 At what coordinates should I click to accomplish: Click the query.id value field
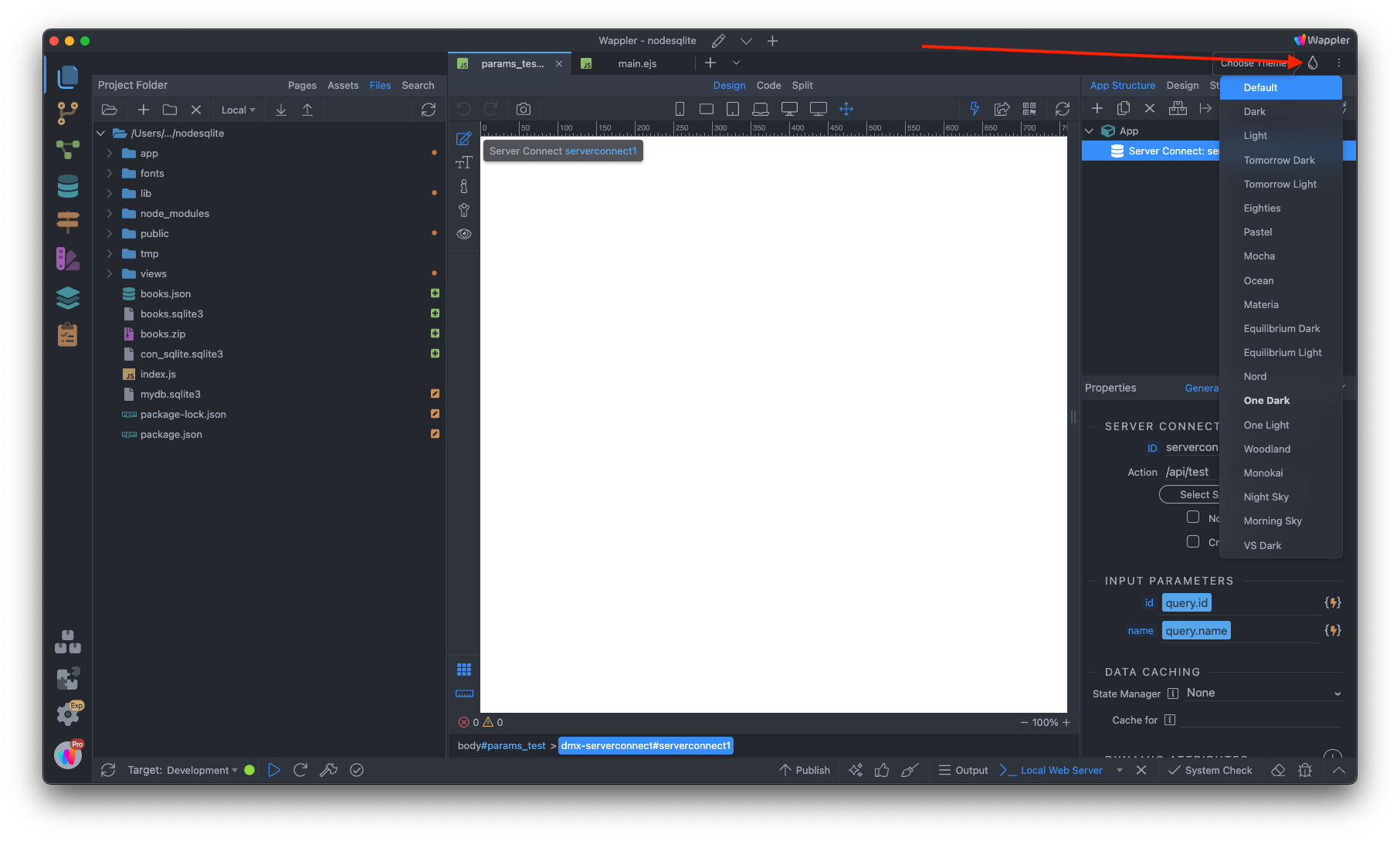1186,602
